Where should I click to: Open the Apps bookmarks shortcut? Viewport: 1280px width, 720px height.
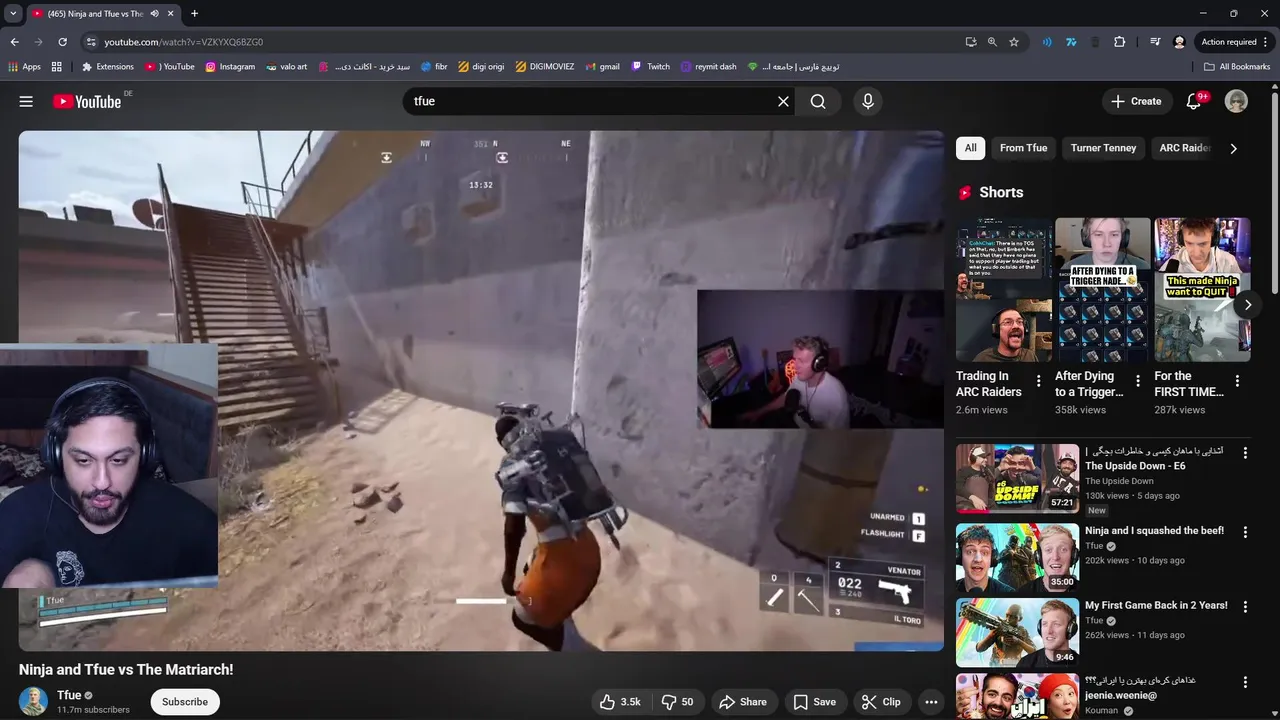tap(24, 67)
